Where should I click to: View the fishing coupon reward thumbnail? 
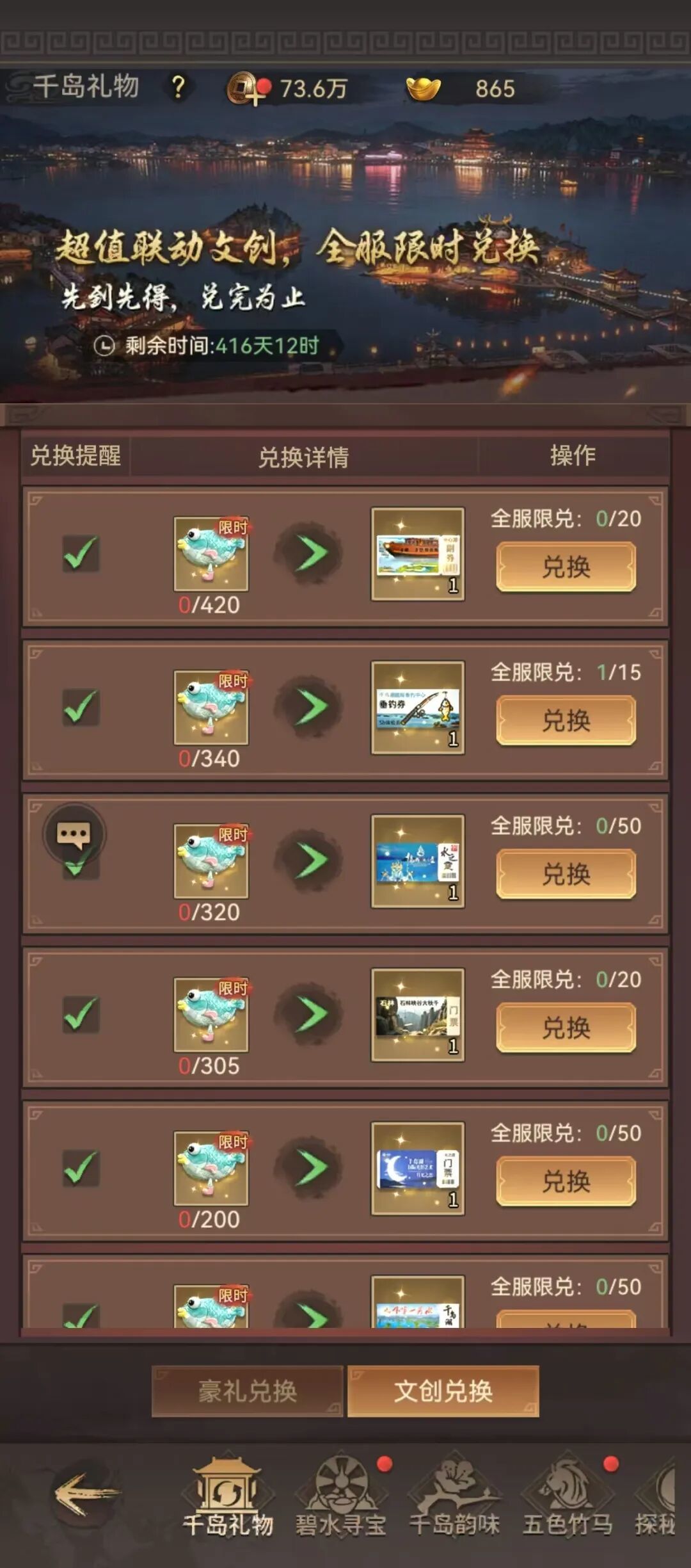point(418,707)
